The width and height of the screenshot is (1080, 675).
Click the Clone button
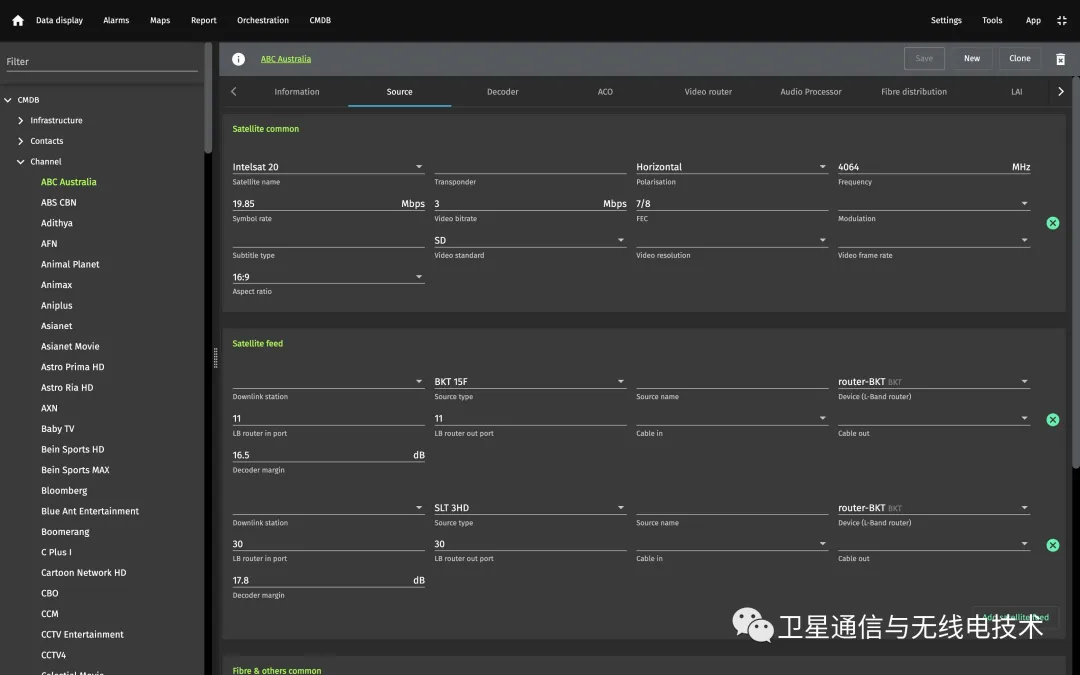click(1019, 59)
